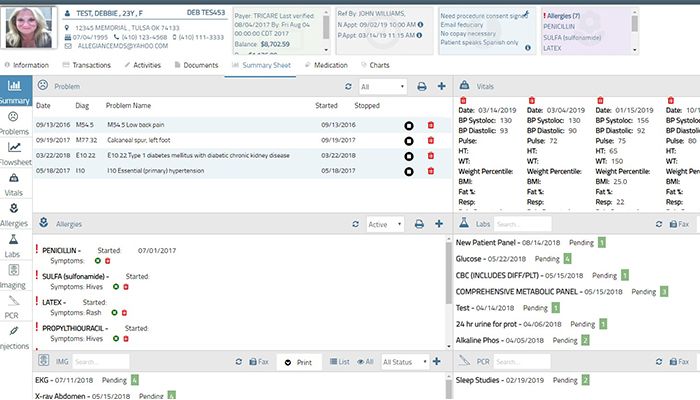The height and width of the screenshot is (400, 700).
Task: Add a new problem entry
Action: pyautogui.click(x=442, y=86)
